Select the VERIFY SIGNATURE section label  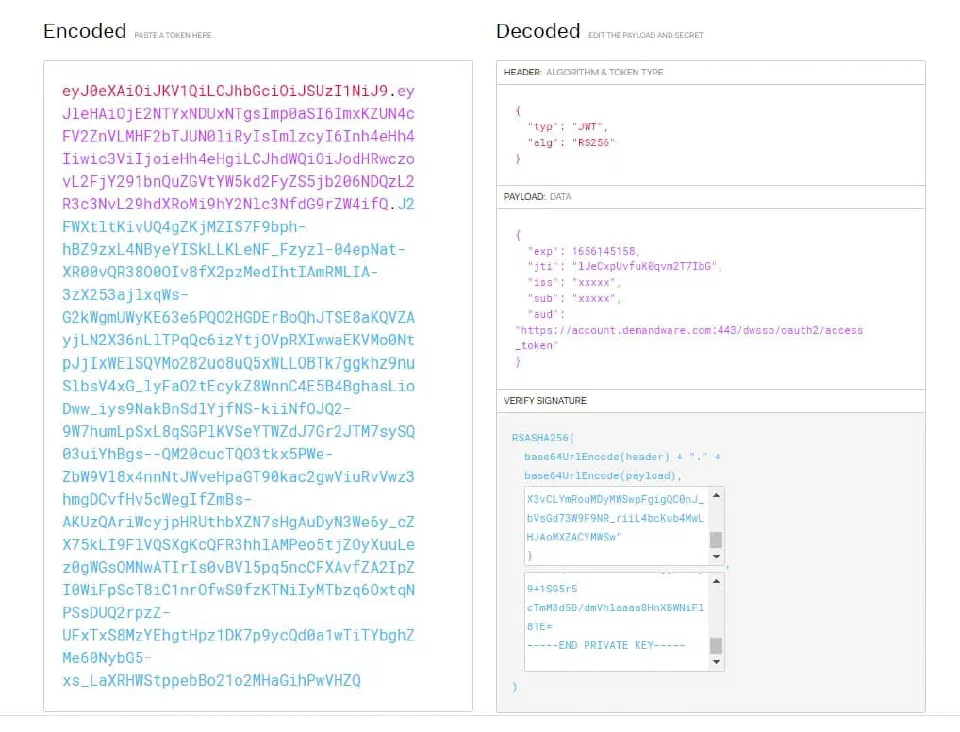point(545,400)
